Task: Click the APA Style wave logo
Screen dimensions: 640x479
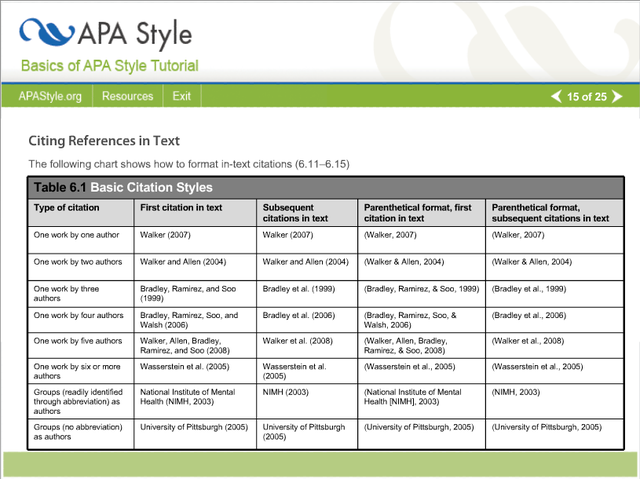Action: click(47, 32)
